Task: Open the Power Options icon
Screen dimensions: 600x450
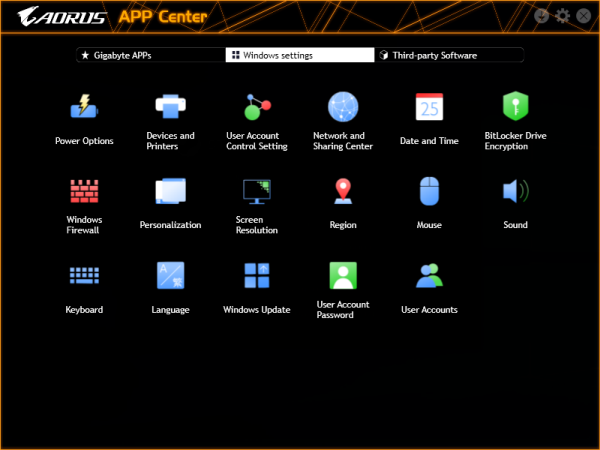Action: [x=84, y=106]
